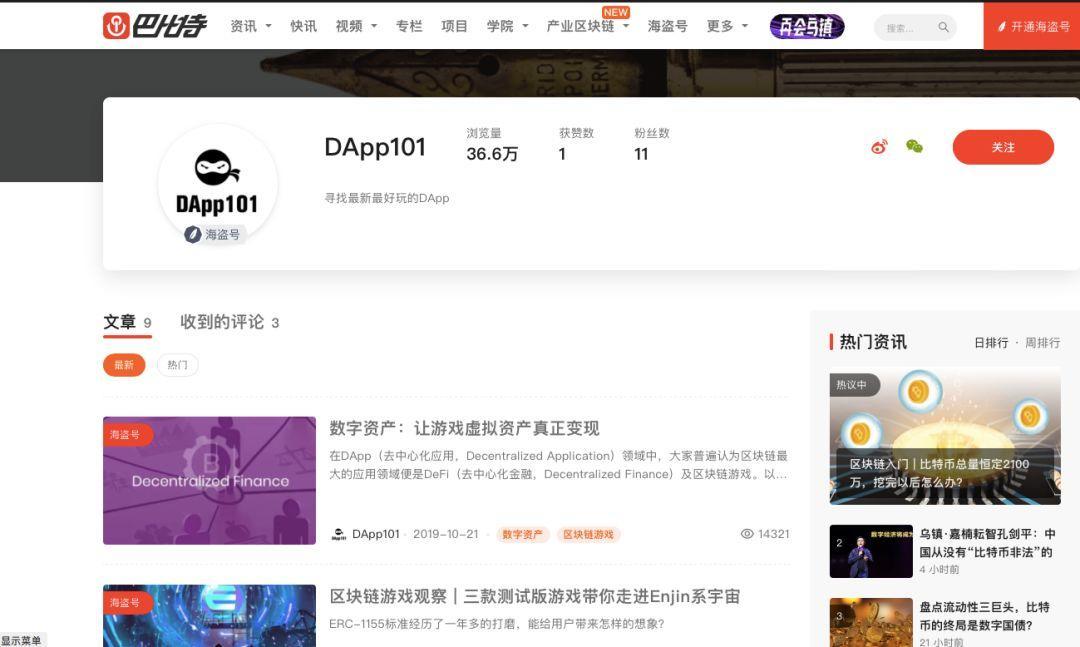This screenshot has width=1080, height=647.
Task: Open article 数字资产：让游戏虚拟资产真正变现
Action: tap(464, 428)
